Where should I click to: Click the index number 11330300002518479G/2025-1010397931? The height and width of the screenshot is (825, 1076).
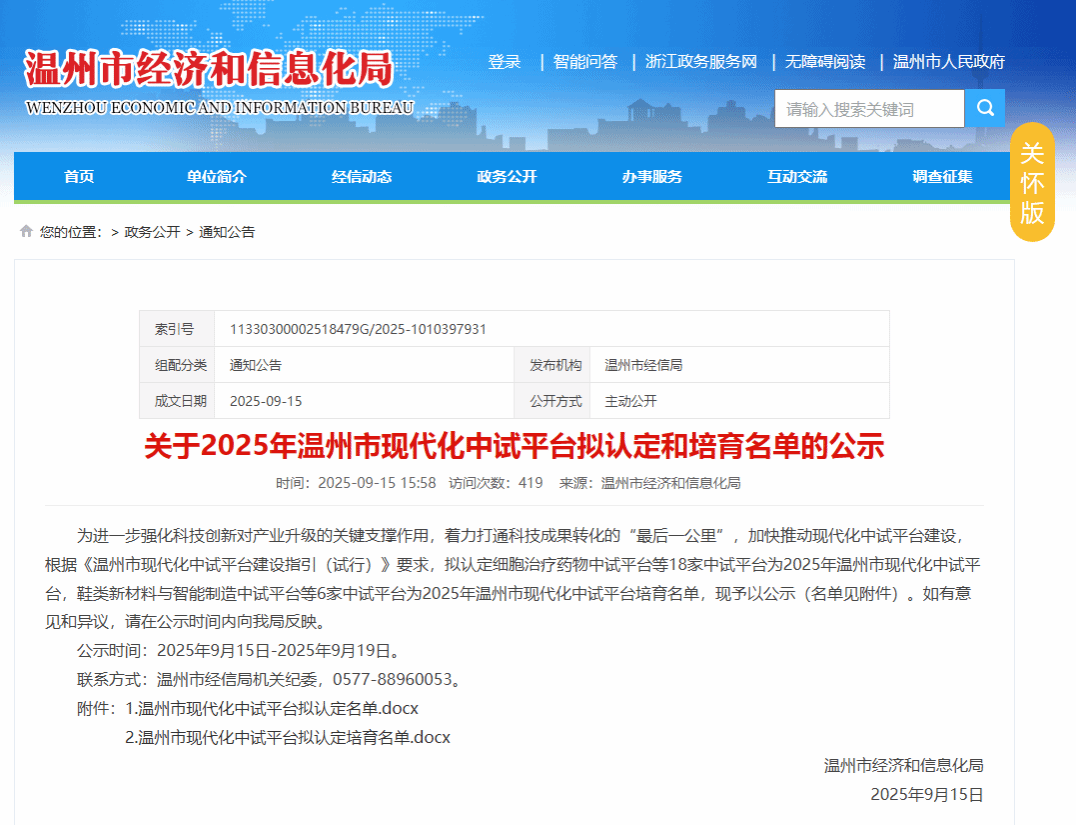click(x=358, y=329)
